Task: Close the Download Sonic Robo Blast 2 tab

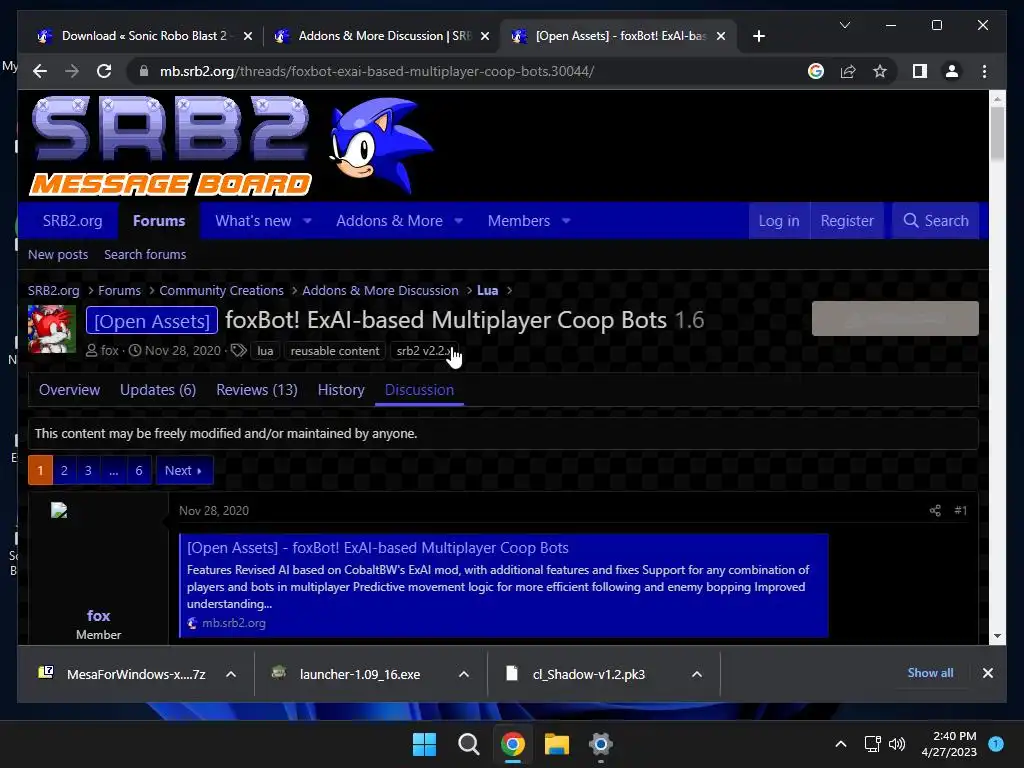Action: 248,36
